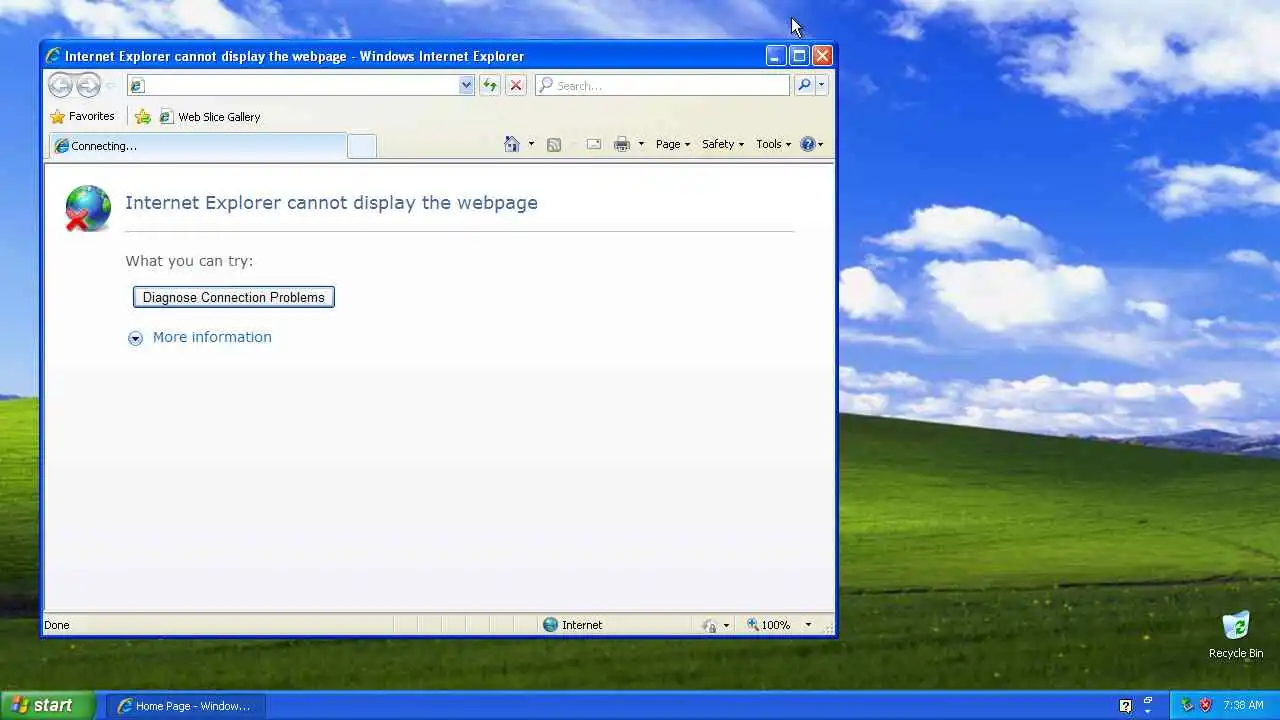This screenshot has width=1280, height=720.
Task: Click the network tray icon
Action: point(1187,705)
